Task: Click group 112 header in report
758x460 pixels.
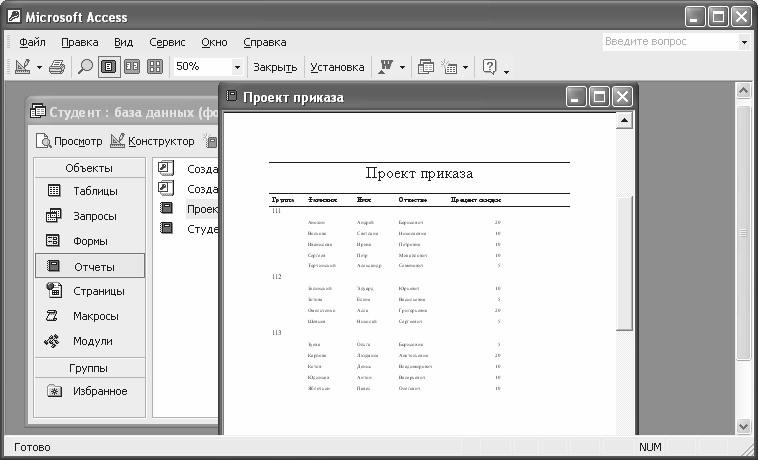Action: coord(277,276)
